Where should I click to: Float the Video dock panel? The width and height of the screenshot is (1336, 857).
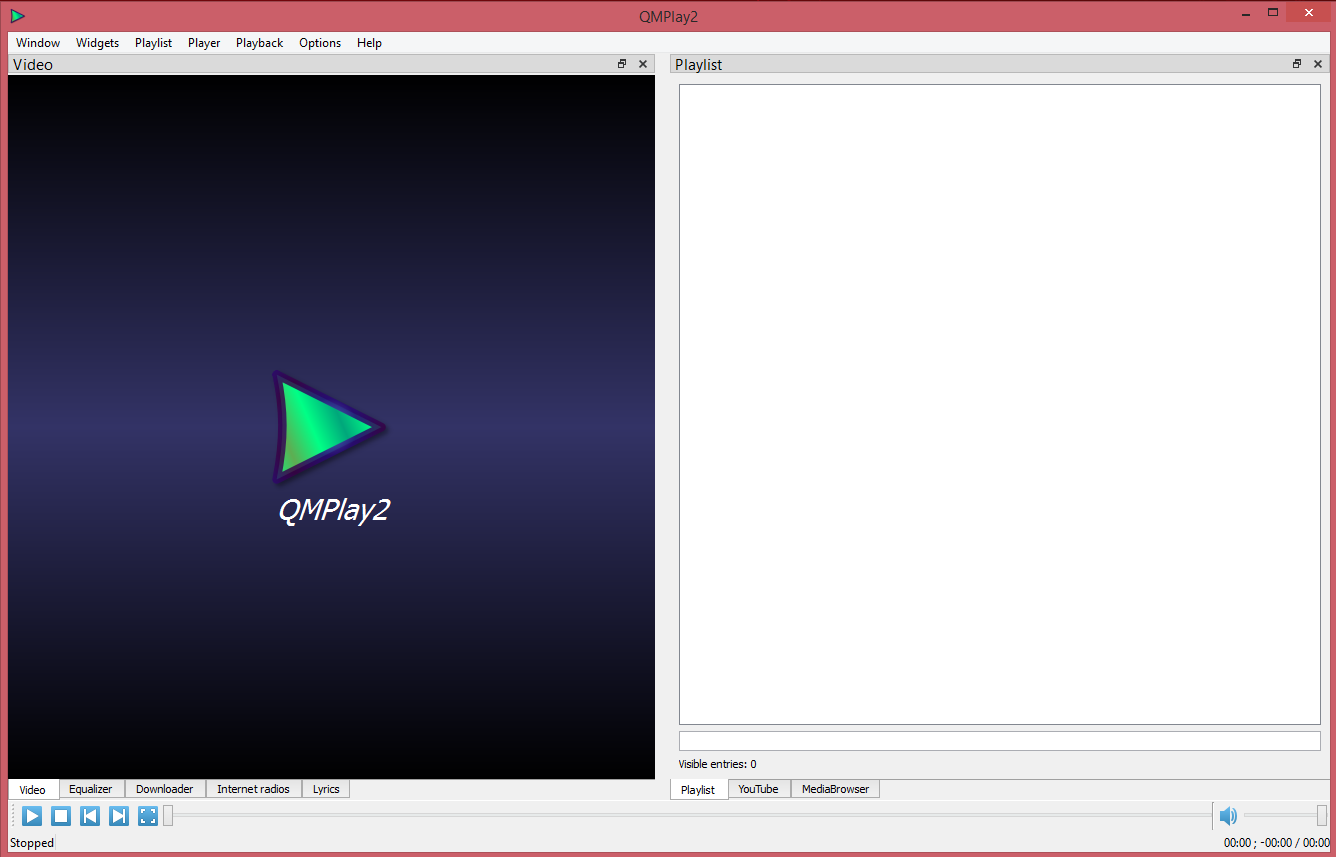click(x=622, y=64)
